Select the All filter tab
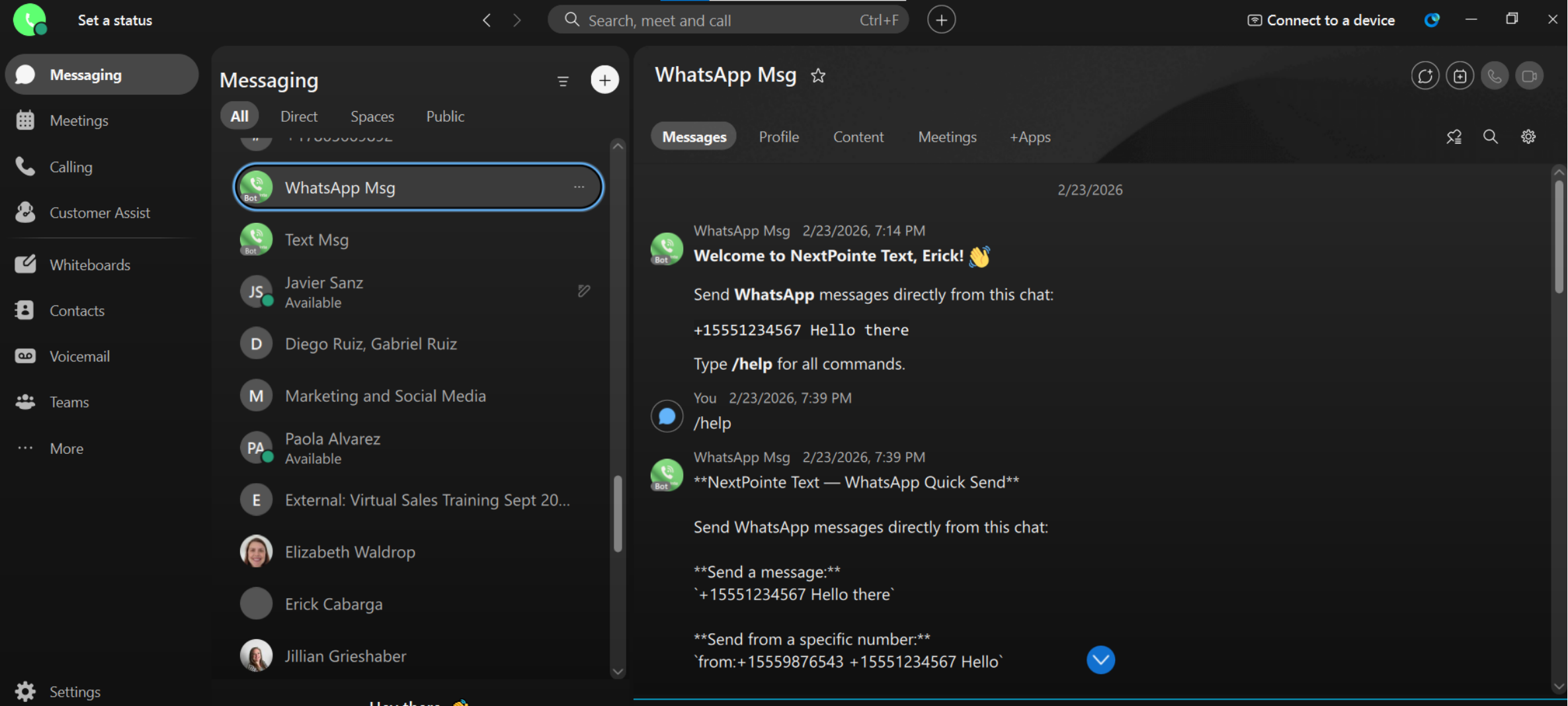Screen dimensions: 1568x706 [239, 116]
